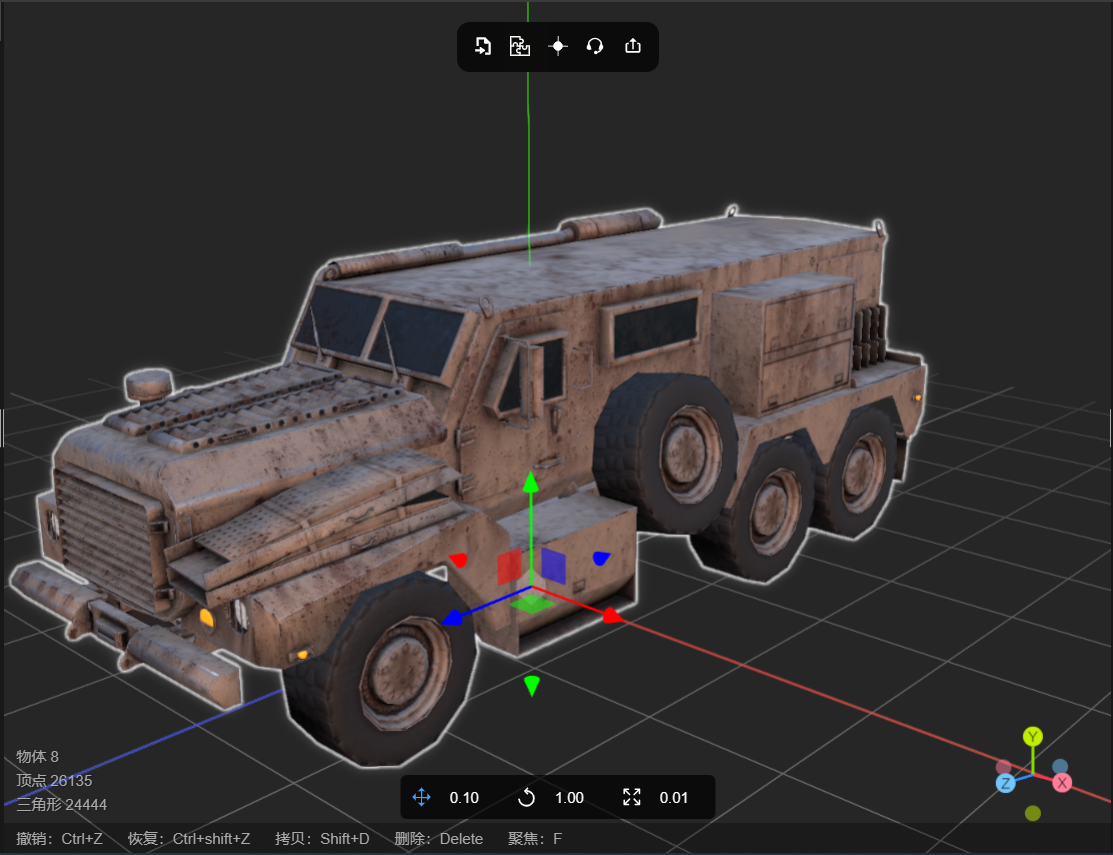This screenshot has height=855, width=1113.
Task: Click the green Y-axis gizmo arrow
Action: 530,482
